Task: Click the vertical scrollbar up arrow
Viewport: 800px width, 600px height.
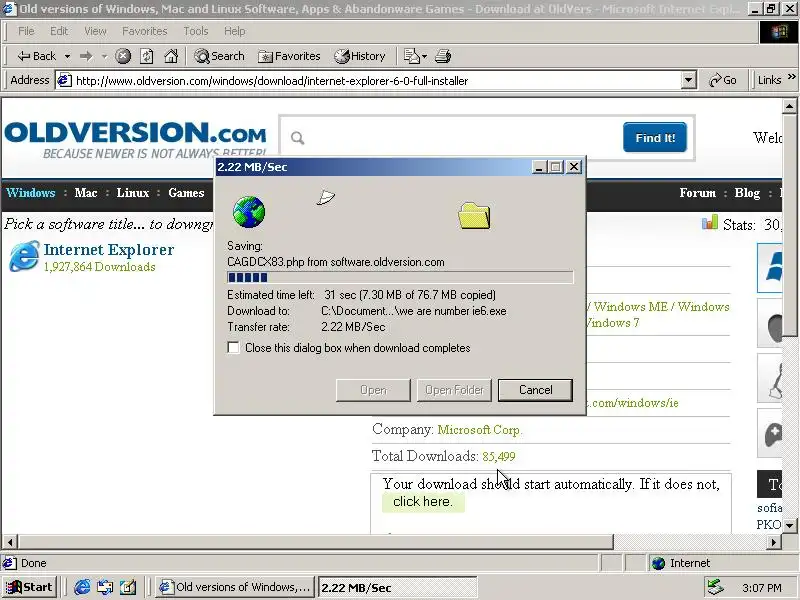Action: 789,106
